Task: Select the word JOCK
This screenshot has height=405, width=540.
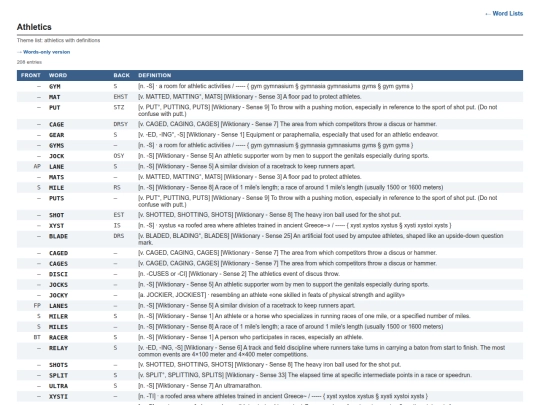Action: pos(56,156)
